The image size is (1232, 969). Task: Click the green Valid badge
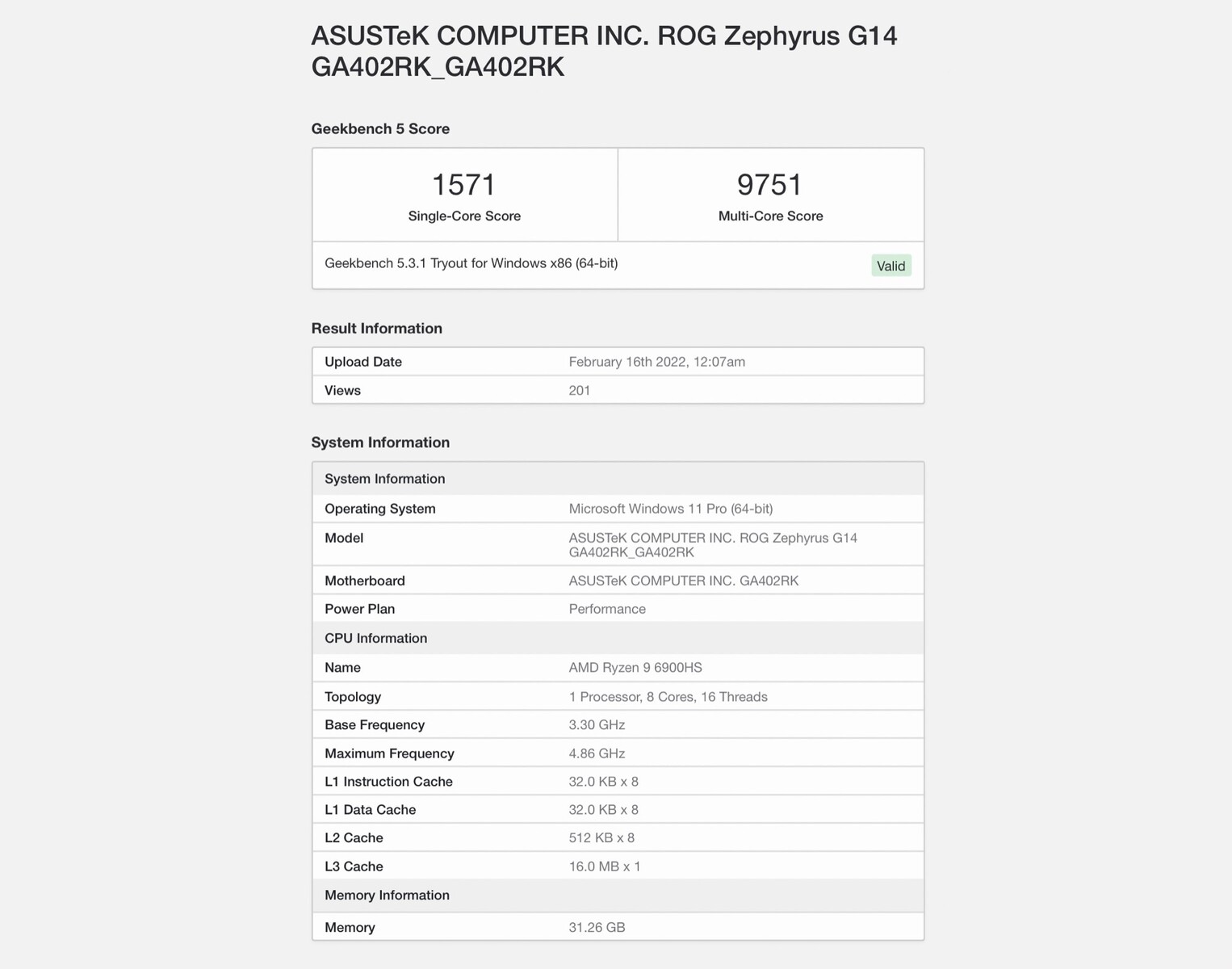(x=890, y=266)
